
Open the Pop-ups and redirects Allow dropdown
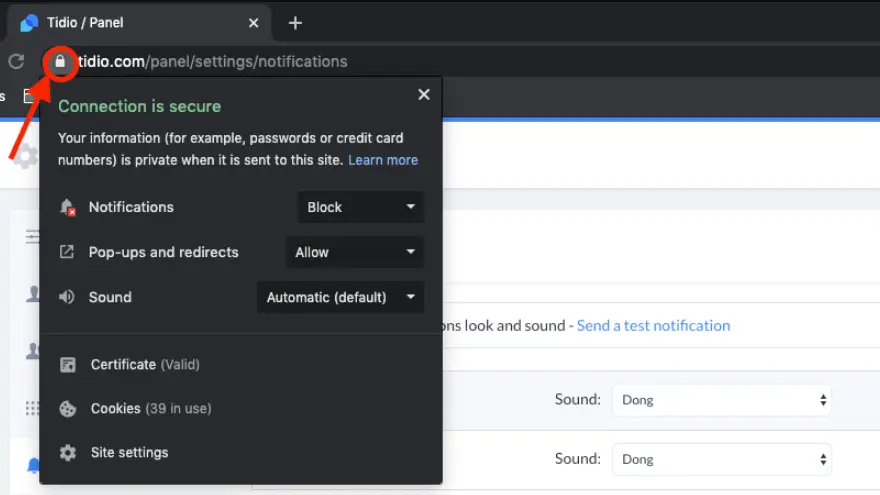pos(355,252)
